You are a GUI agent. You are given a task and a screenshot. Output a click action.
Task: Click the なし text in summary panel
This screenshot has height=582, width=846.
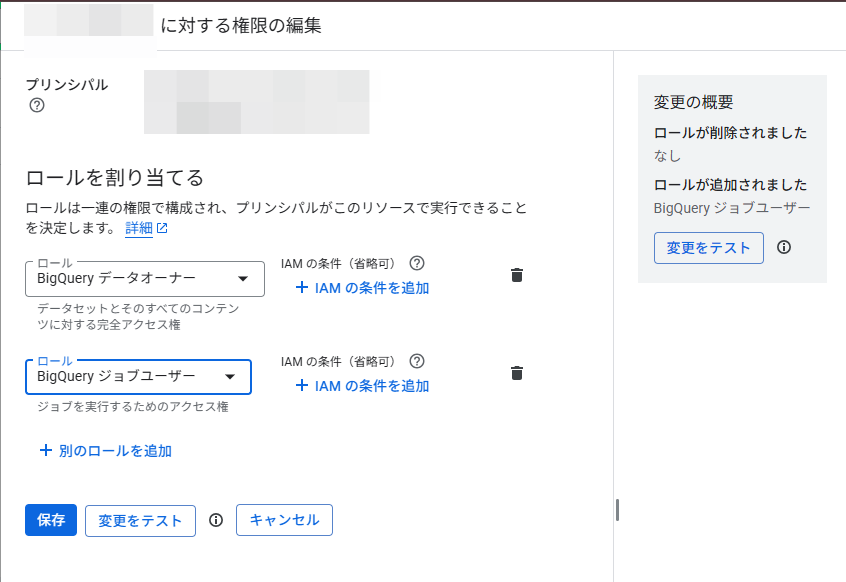pyautogui.click(x=667, y=156)
